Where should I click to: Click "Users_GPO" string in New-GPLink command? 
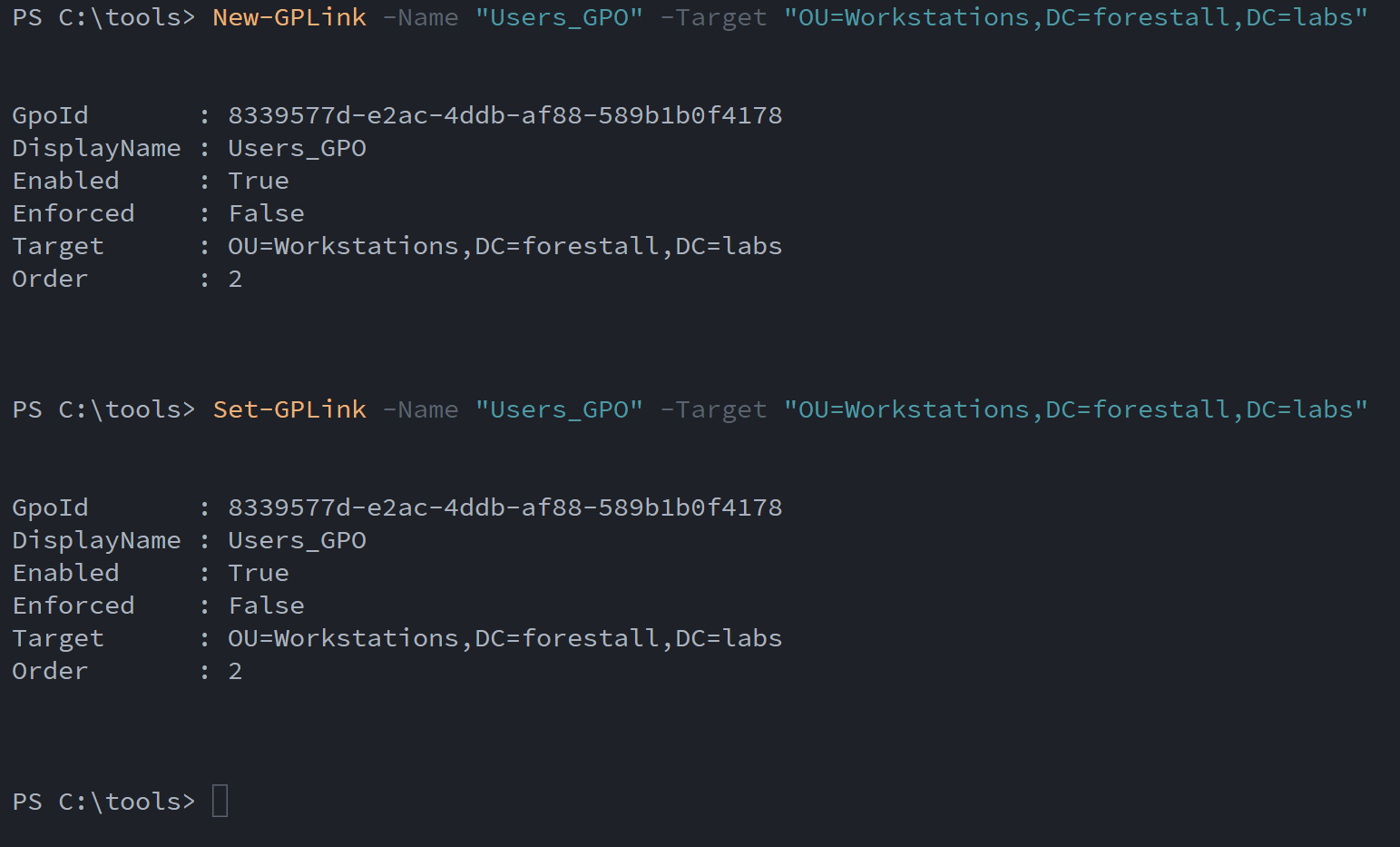(559, 17)
